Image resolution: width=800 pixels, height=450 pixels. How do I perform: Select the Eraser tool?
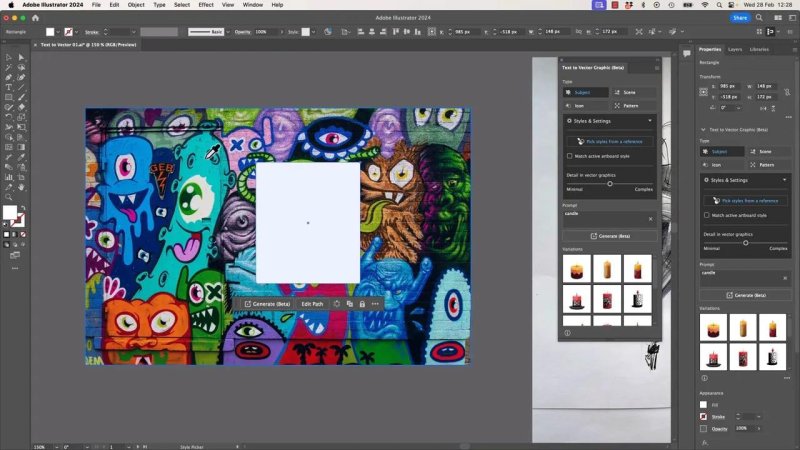tap(21, 107)
